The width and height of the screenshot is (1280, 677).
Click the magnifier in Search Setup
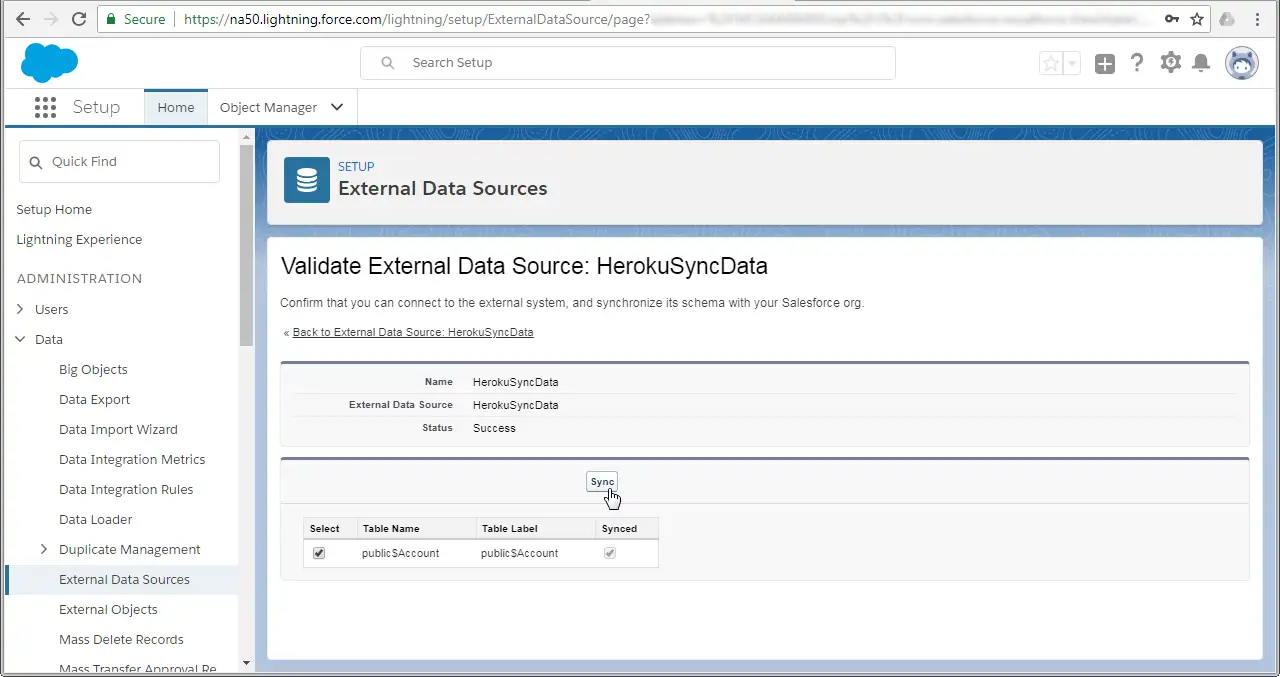coord(388,63)
